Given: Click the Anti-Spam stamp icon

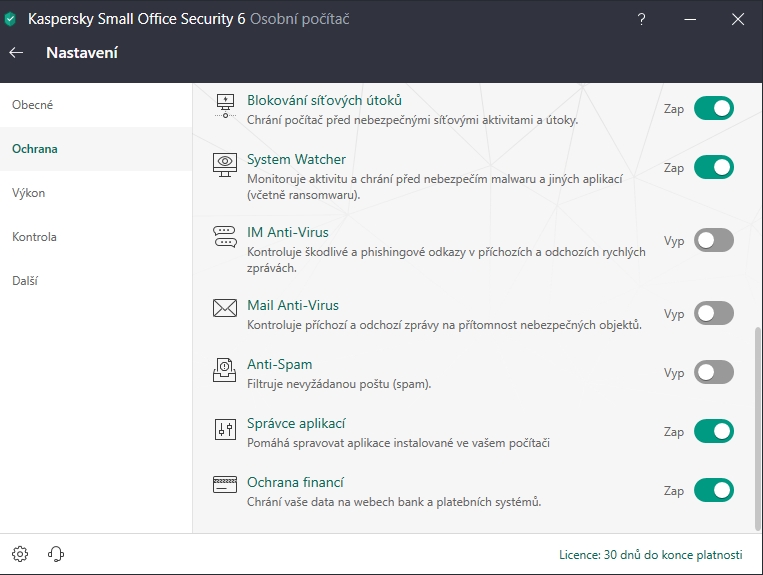Looking at the screenshot, I should click(224, 370).
